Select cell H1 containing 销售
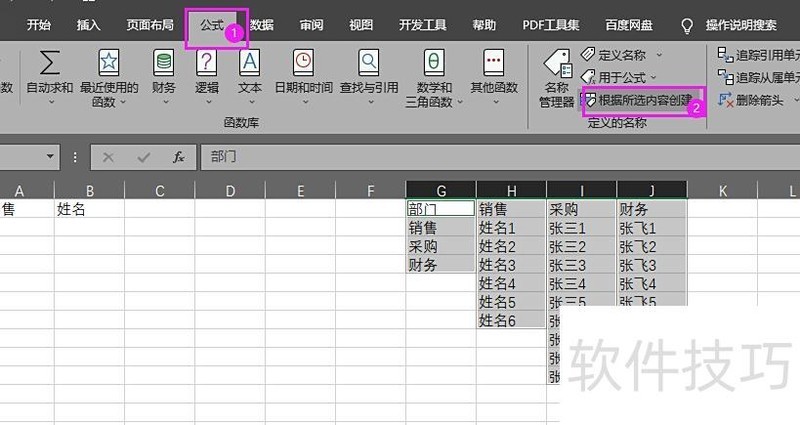800x425 pixels. pos(511,209)
